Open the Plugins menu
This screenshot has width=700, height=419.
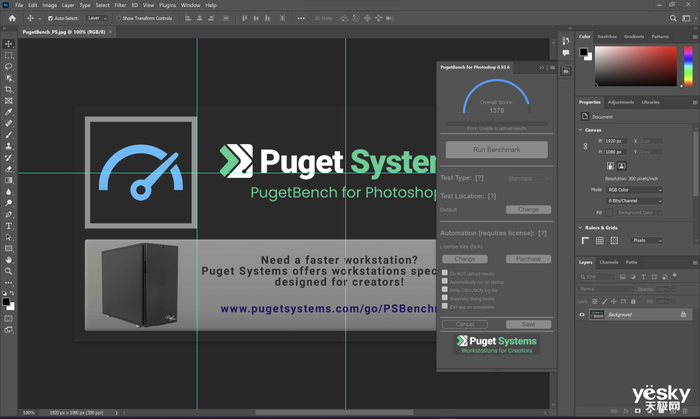pos(167,5)
